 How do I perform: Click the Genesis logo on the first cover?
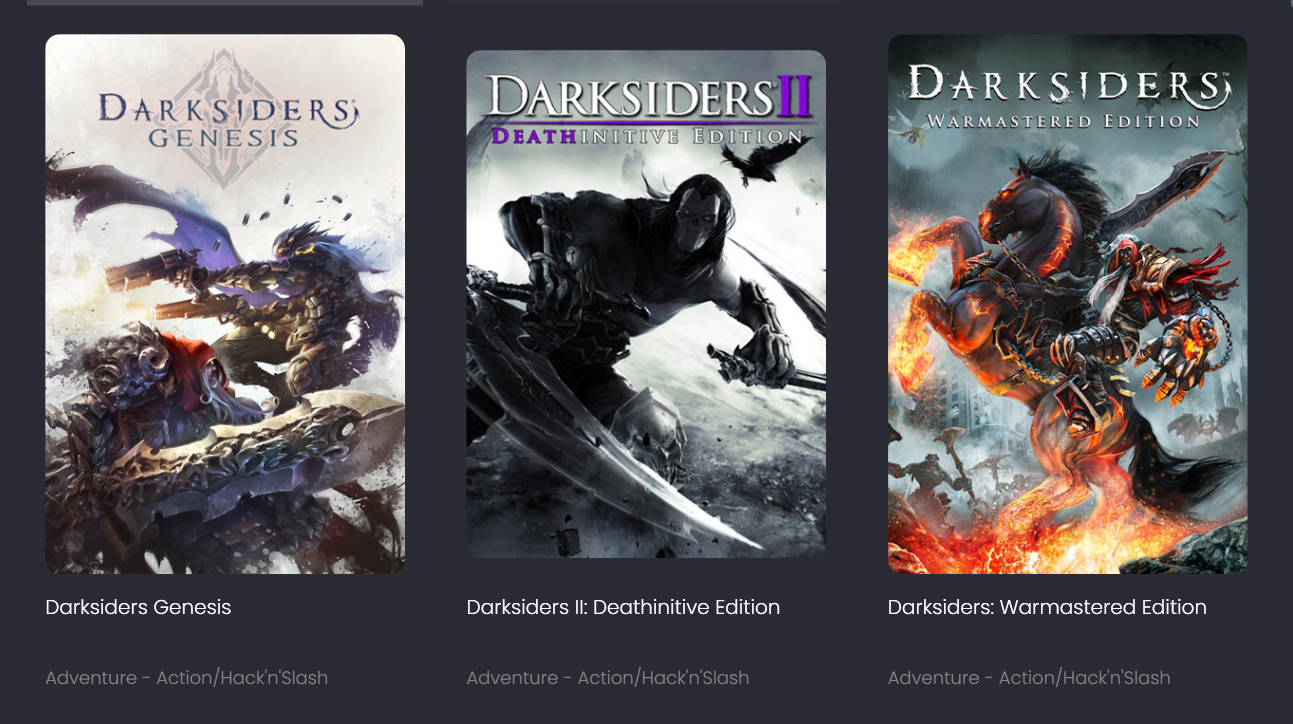[x=224, y=120]
